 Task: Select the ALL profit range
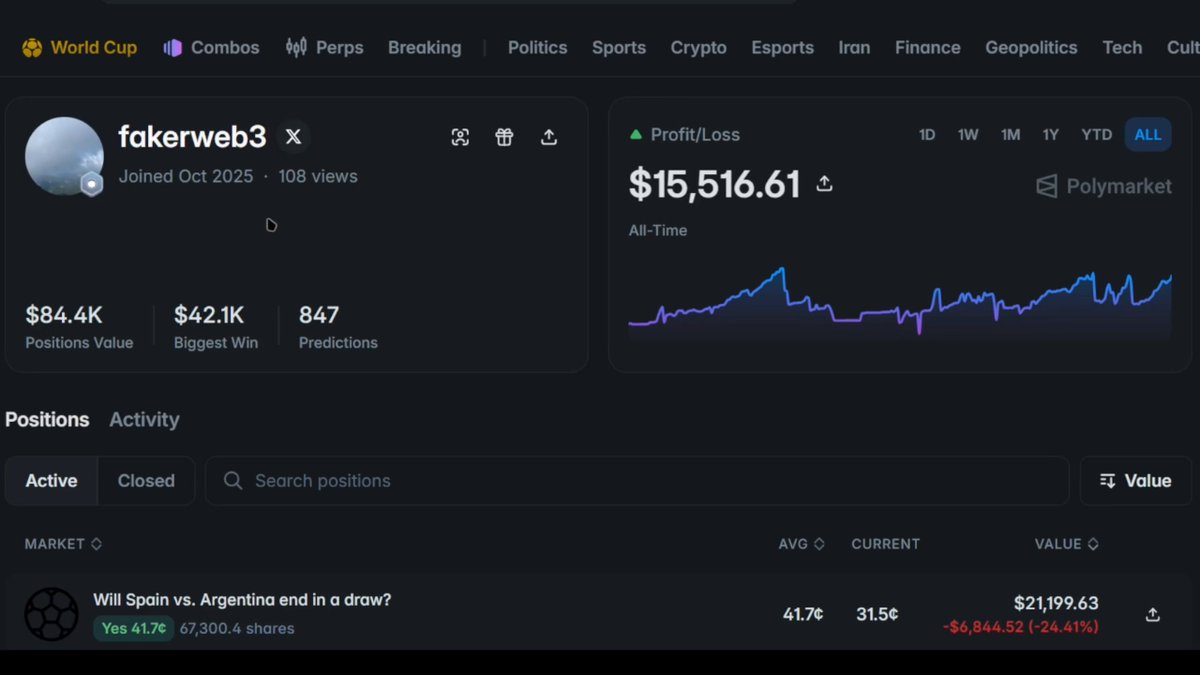[1148, 135]
